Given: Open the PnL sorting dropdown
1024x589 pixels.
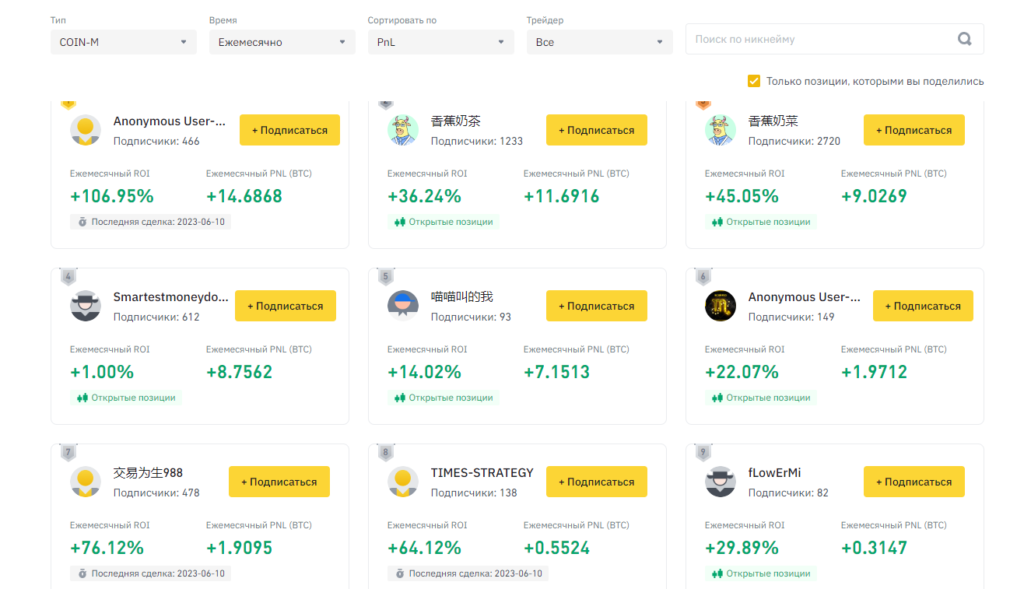Looking at the screenshot, I should (440, 42).
